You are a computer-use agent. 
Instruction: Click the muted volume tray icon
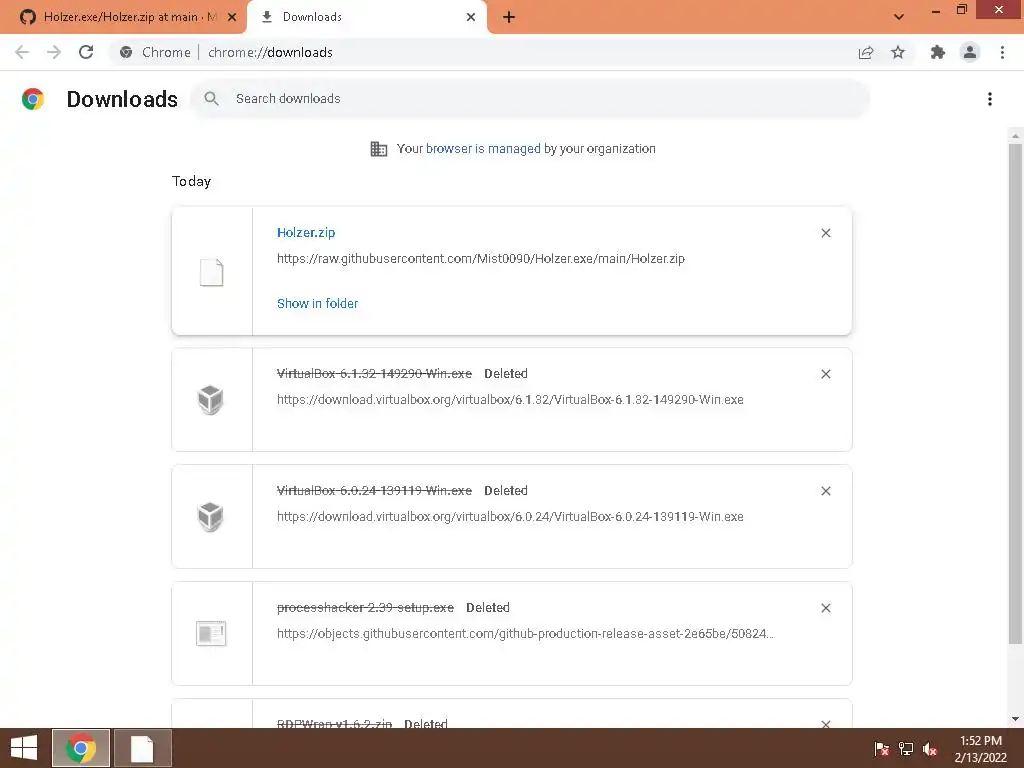(930, 748)
